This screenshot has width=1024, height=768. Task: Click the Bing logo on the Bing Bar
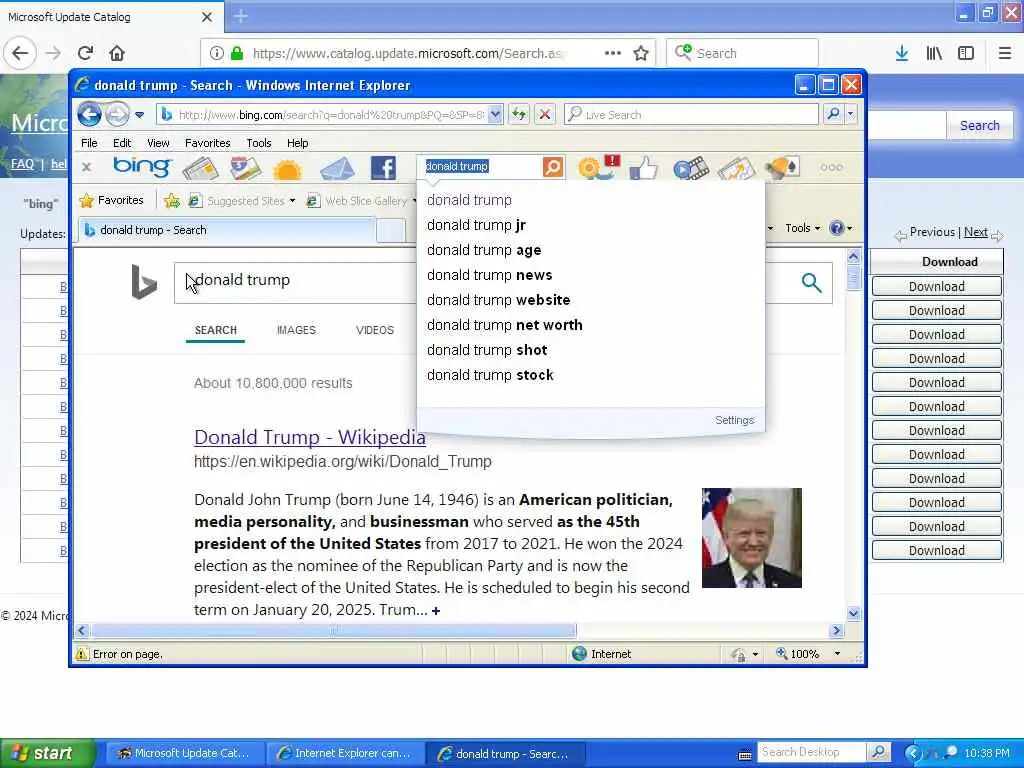click(142, 167)
